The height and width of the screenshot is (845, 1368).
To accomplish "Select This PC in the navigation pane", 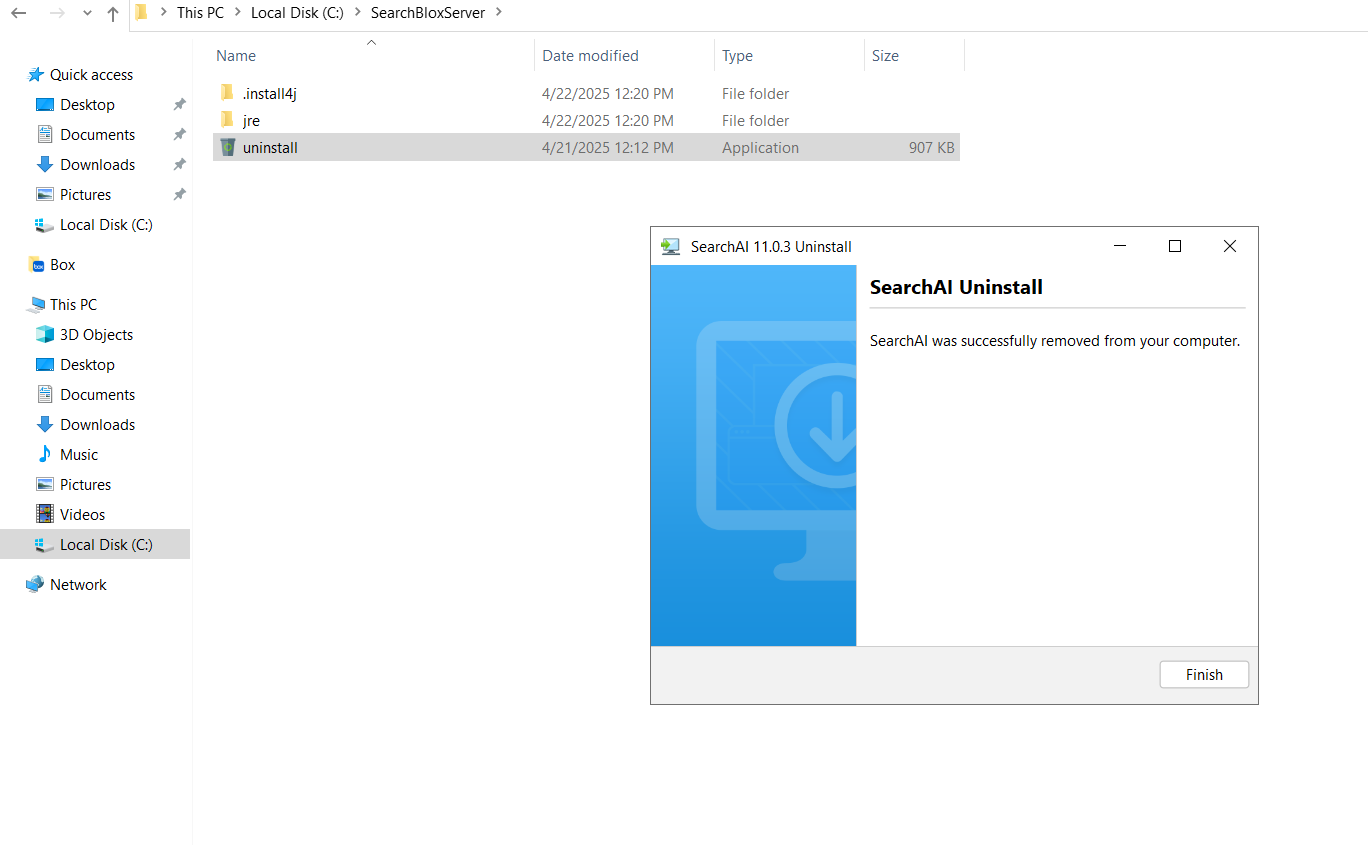I will pyautogui.click(x=73, y=305).
